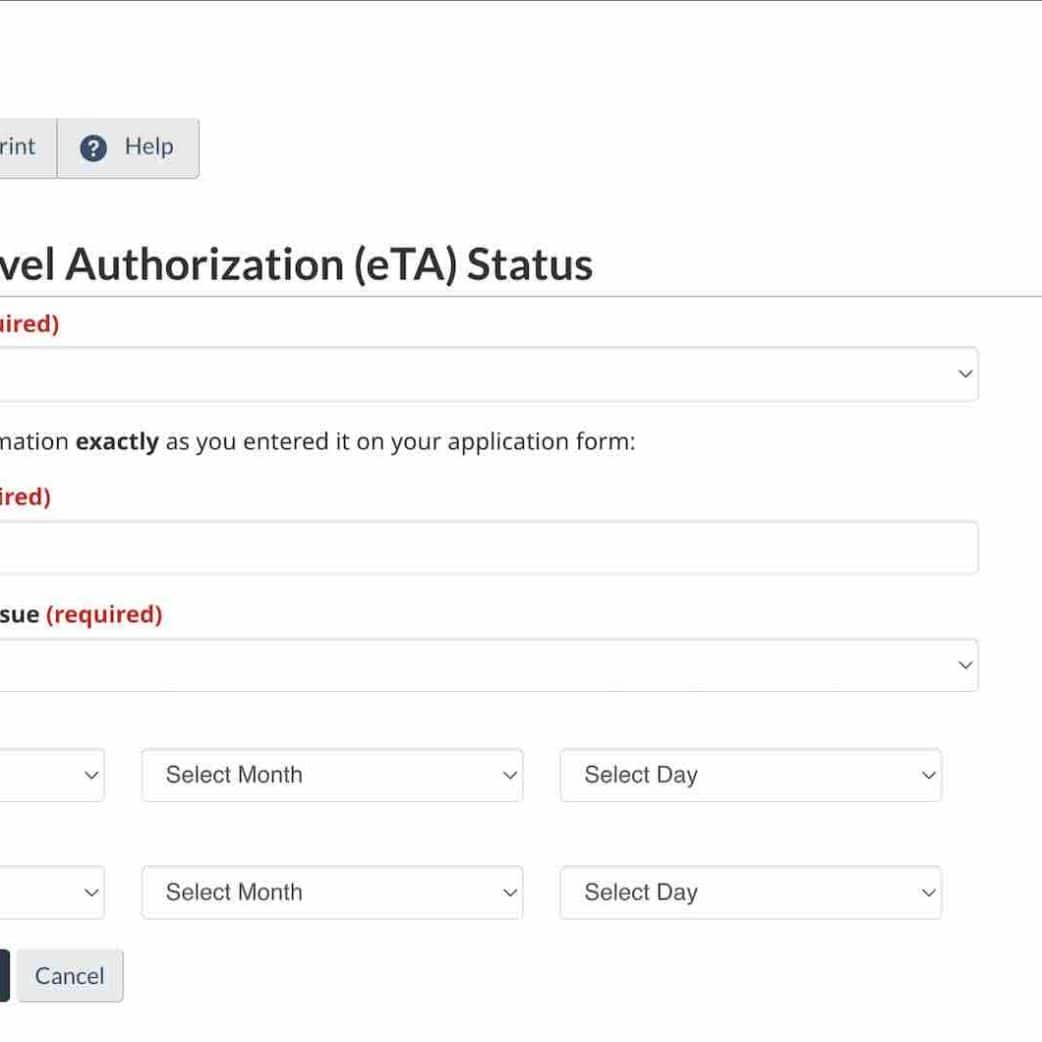Viewport: 1042px width, 1042px height.
Task: Click the lower Select Day chevron arrow
Action: [928, 892]
